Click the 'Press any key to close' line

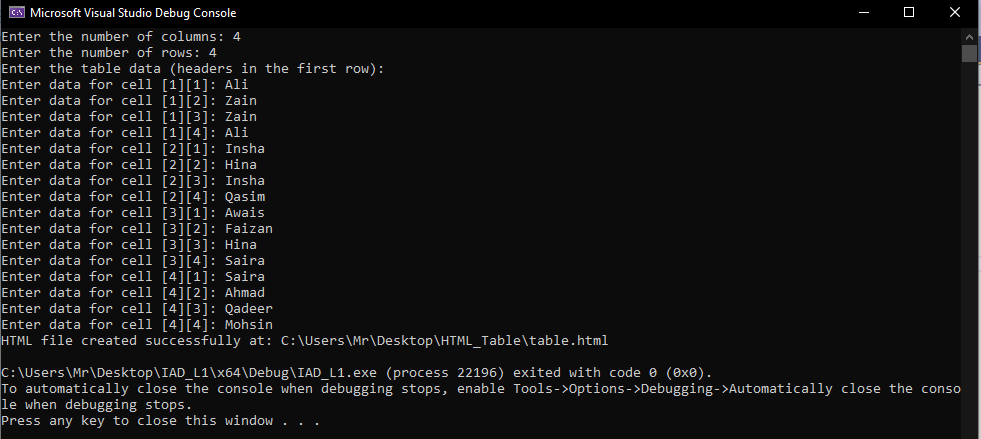161,421
